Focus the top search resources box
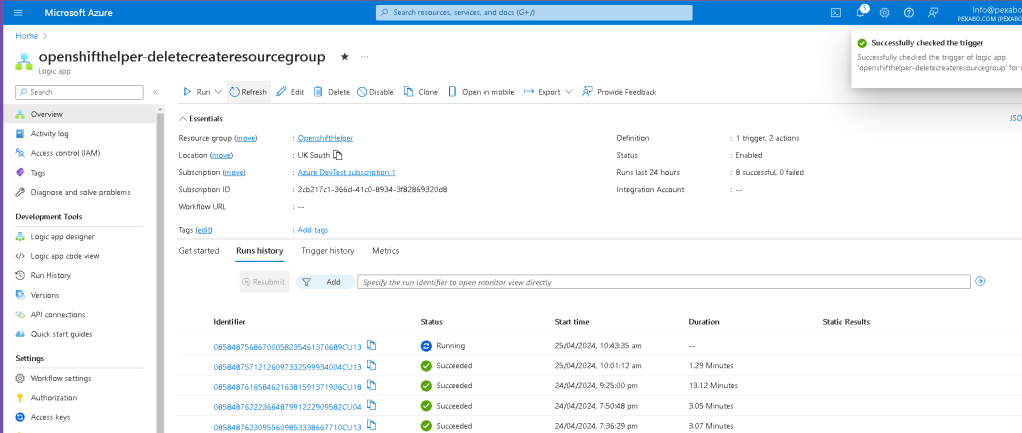Image resolution: width=1022 pixels, height=433 pixels. pyautogui.click(x=534, y=12)
